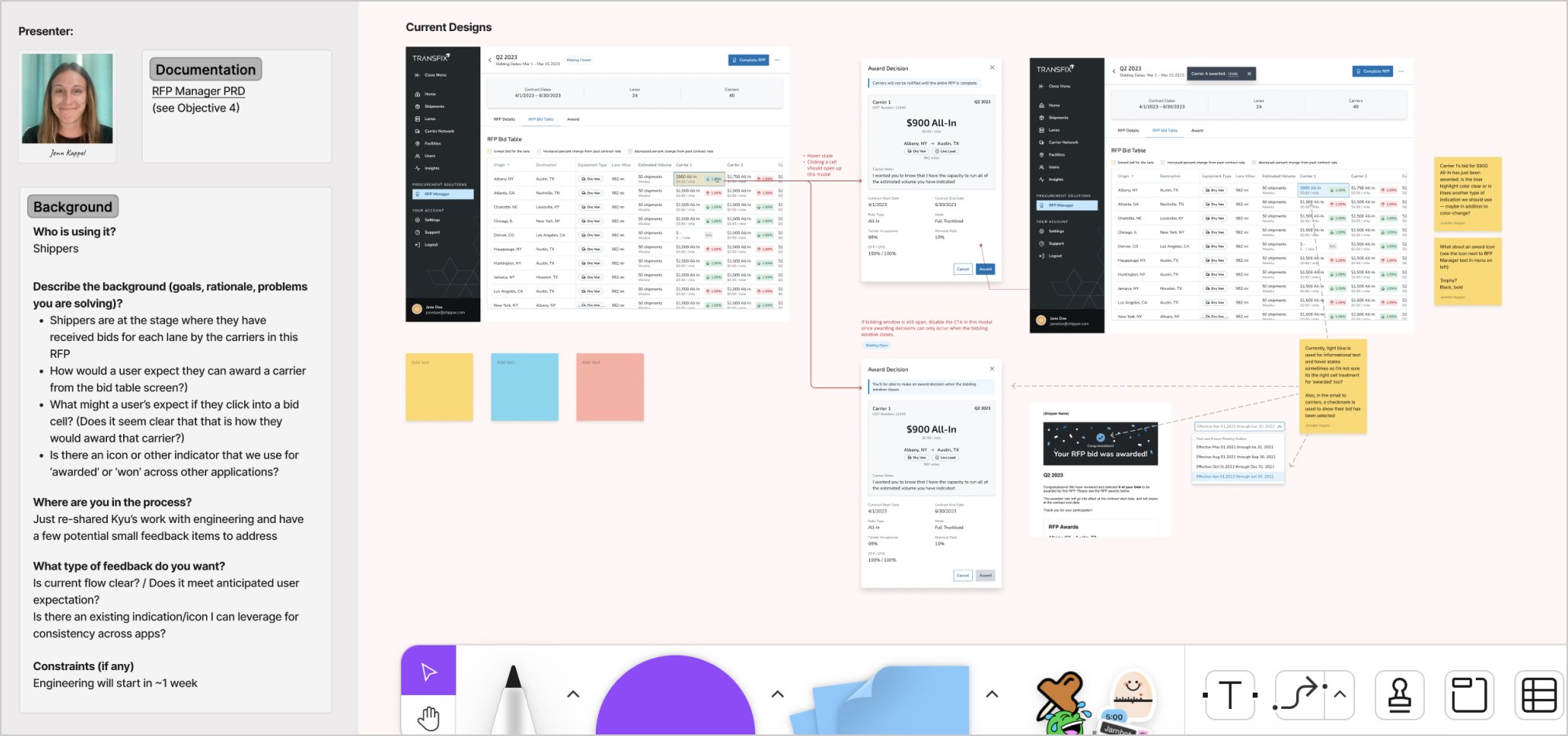This screenshot has height=736, width=1568.
Task: Select the Move cursor tool
Action: click(x=428, y=671)
